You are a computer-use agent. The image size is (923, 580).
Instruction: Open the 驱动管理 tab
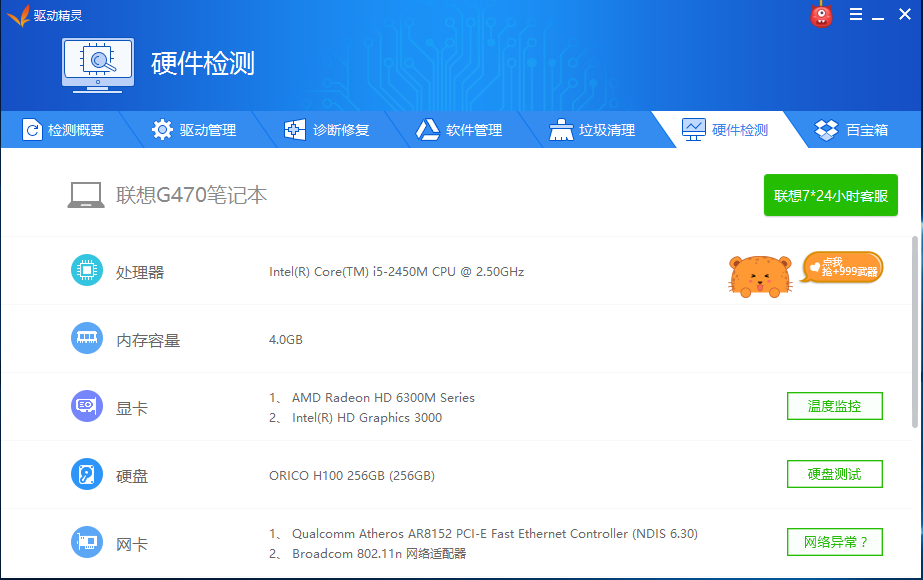coord(194,130)
